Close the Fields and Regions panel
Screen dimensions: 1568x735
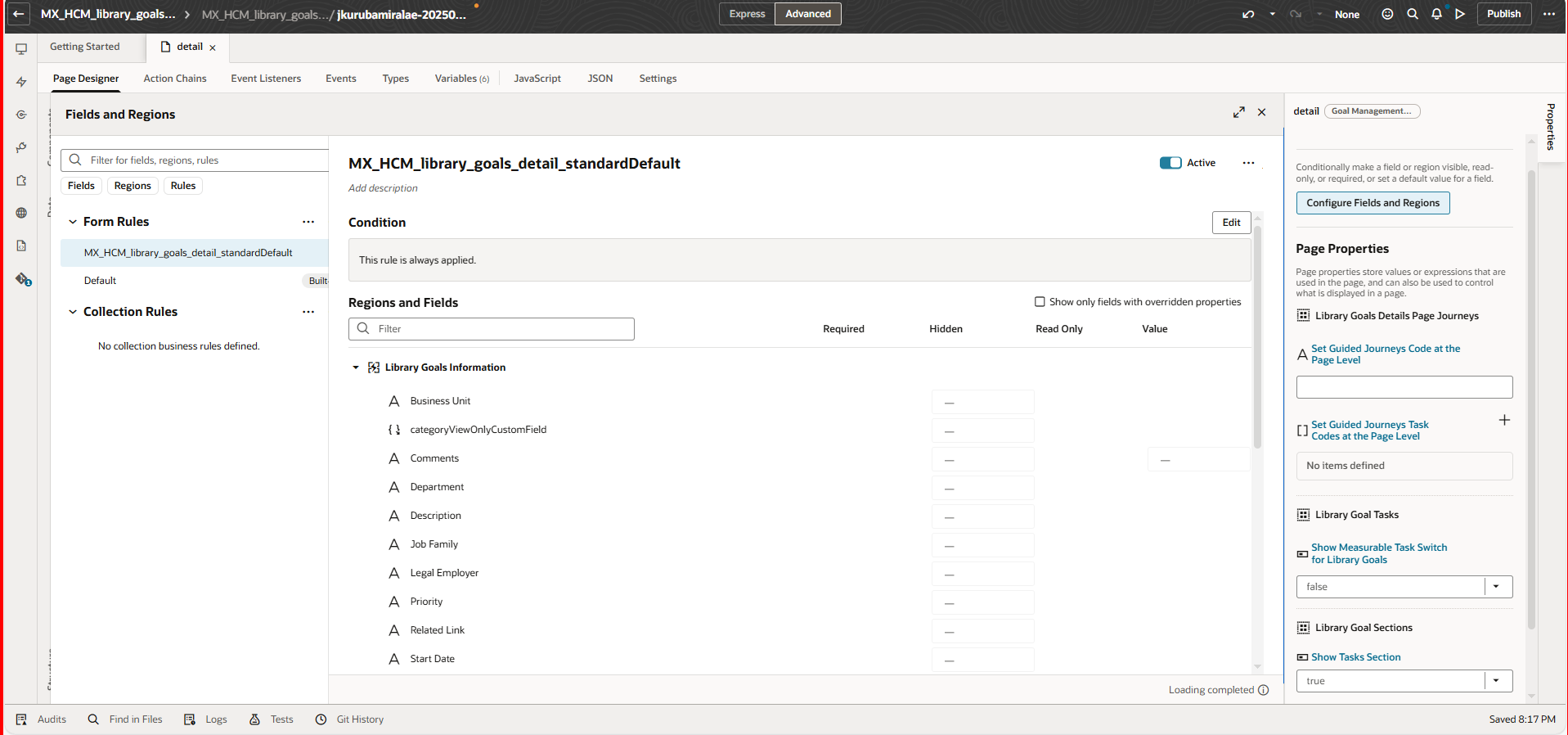coord(1262,112)
